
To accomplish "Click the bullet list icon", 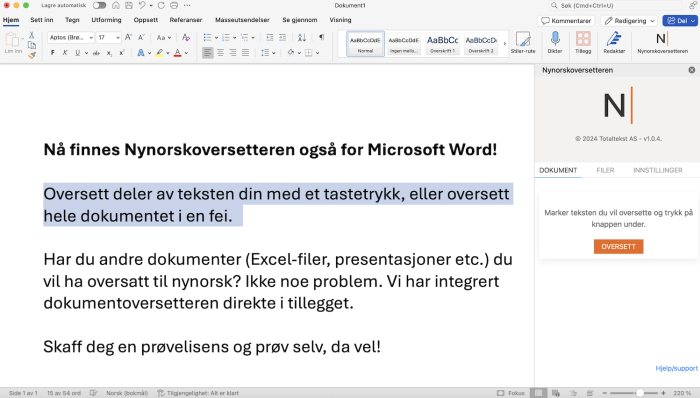I will pyautogui.click(x=207, y=37).
